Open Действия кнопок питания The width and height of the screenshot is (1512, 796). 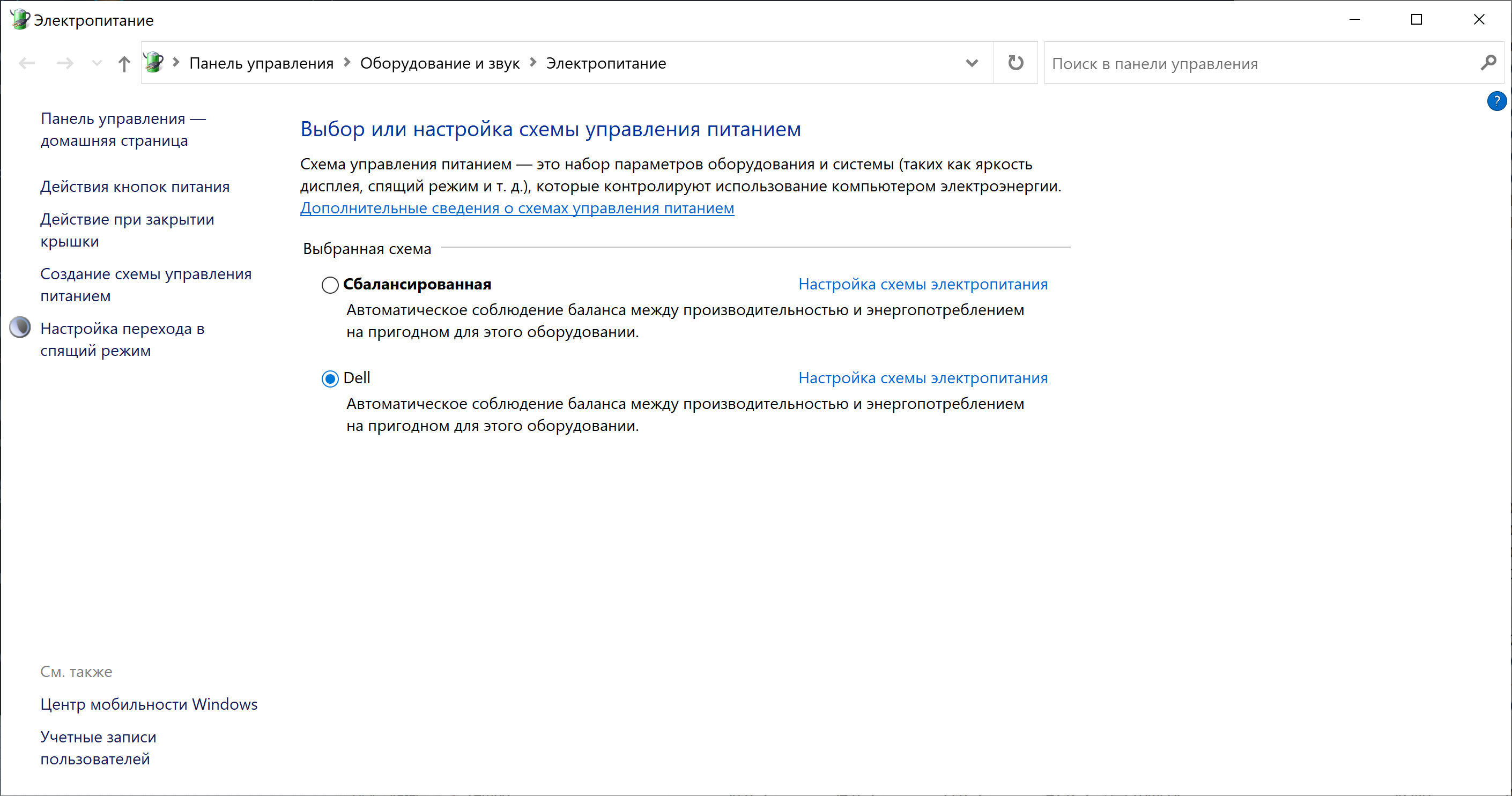click(x=135, y=187)
